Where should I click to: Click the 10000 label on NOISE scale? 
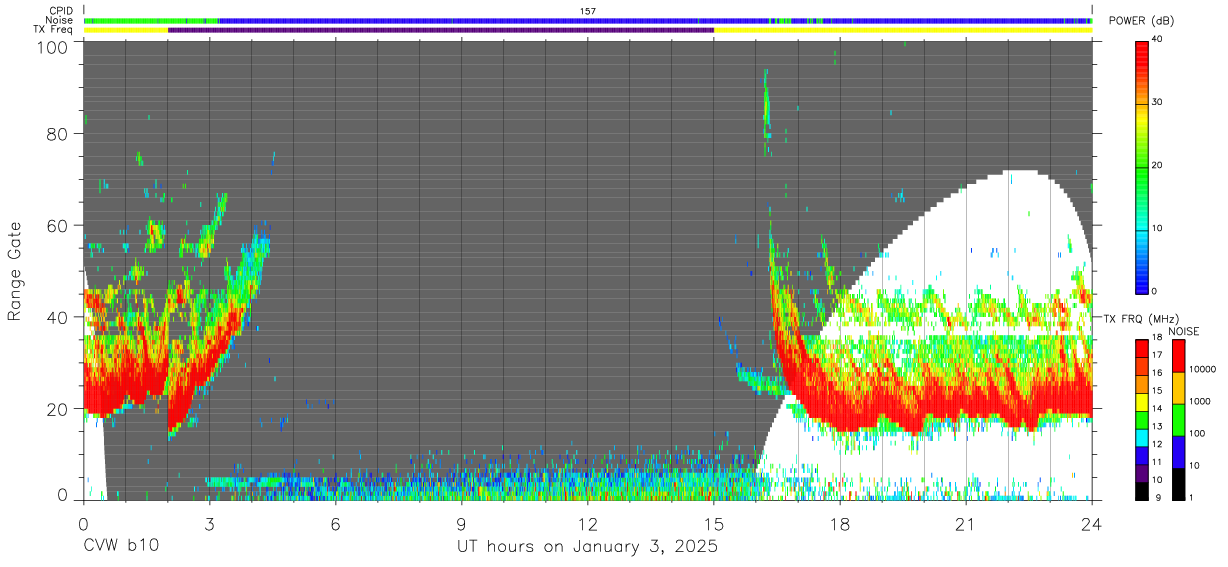coord(1203,367)
